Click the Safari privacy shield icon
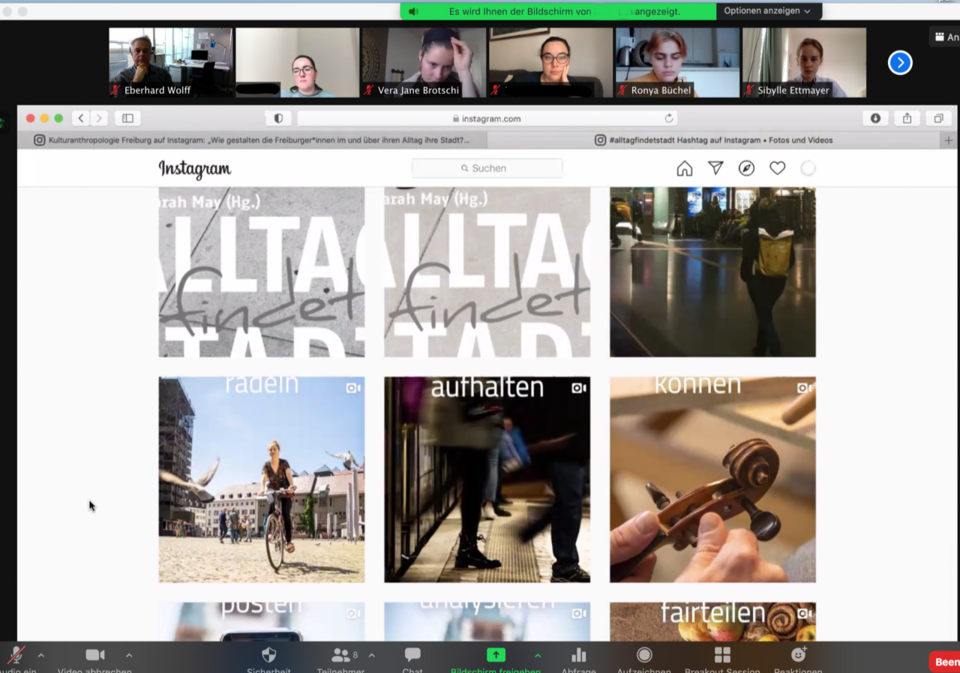The image size is (960, 673). coord(279,118)
